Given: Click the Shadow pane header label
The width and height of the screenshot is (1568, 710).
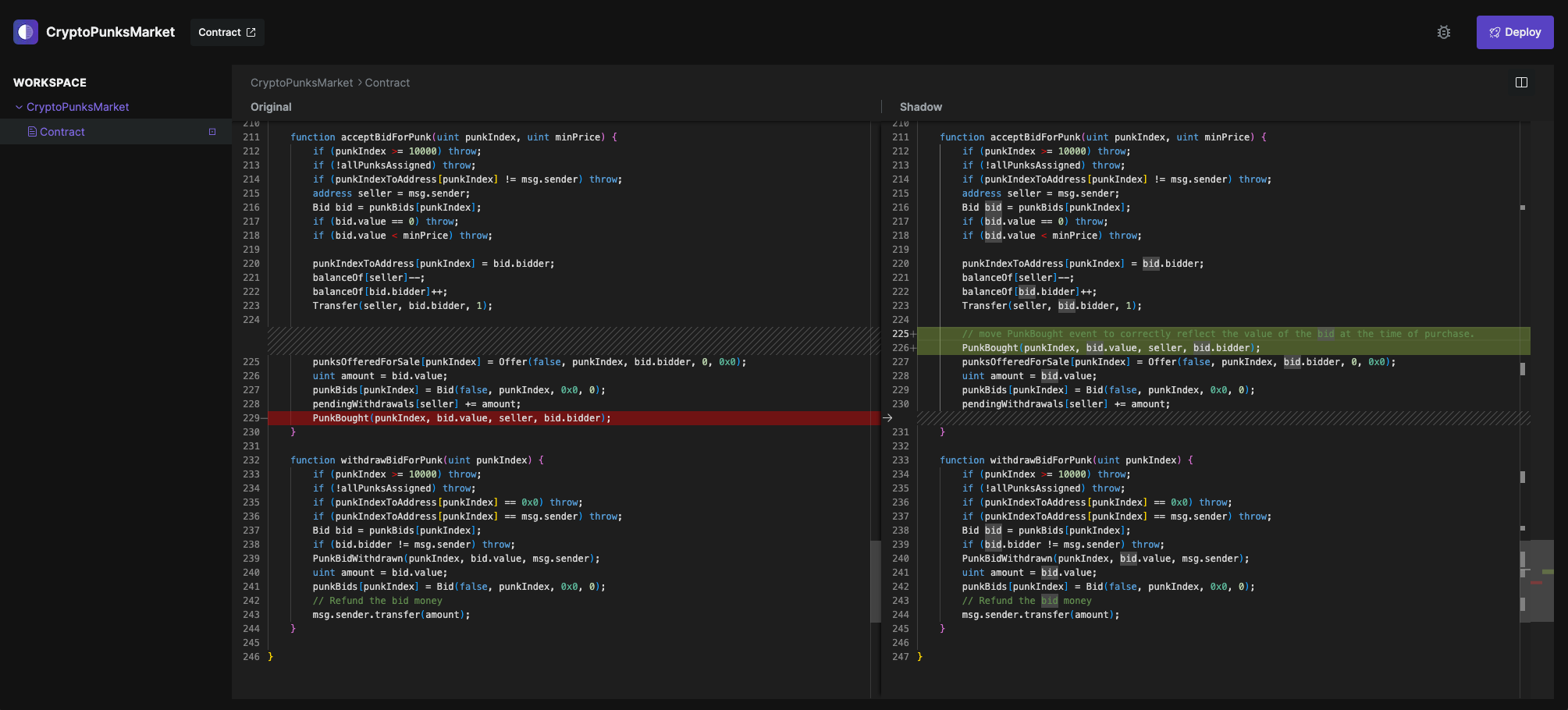Looking at the screenshot, I should pyautogui.click(x=920, y=107).
